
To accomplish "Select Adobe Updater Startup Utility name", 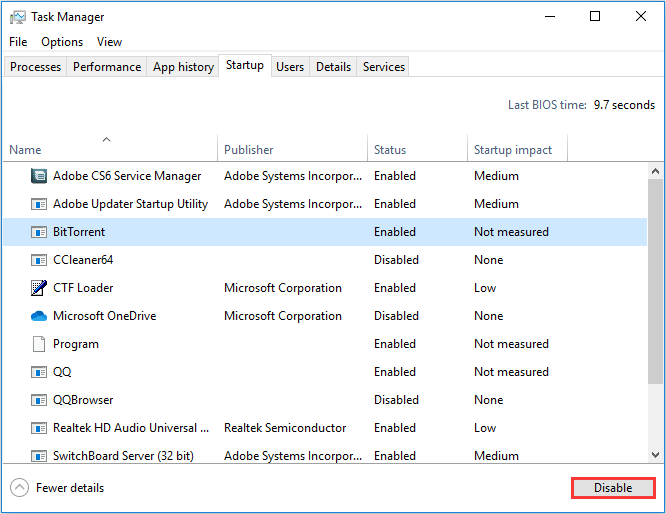I will tap(130, 204).
